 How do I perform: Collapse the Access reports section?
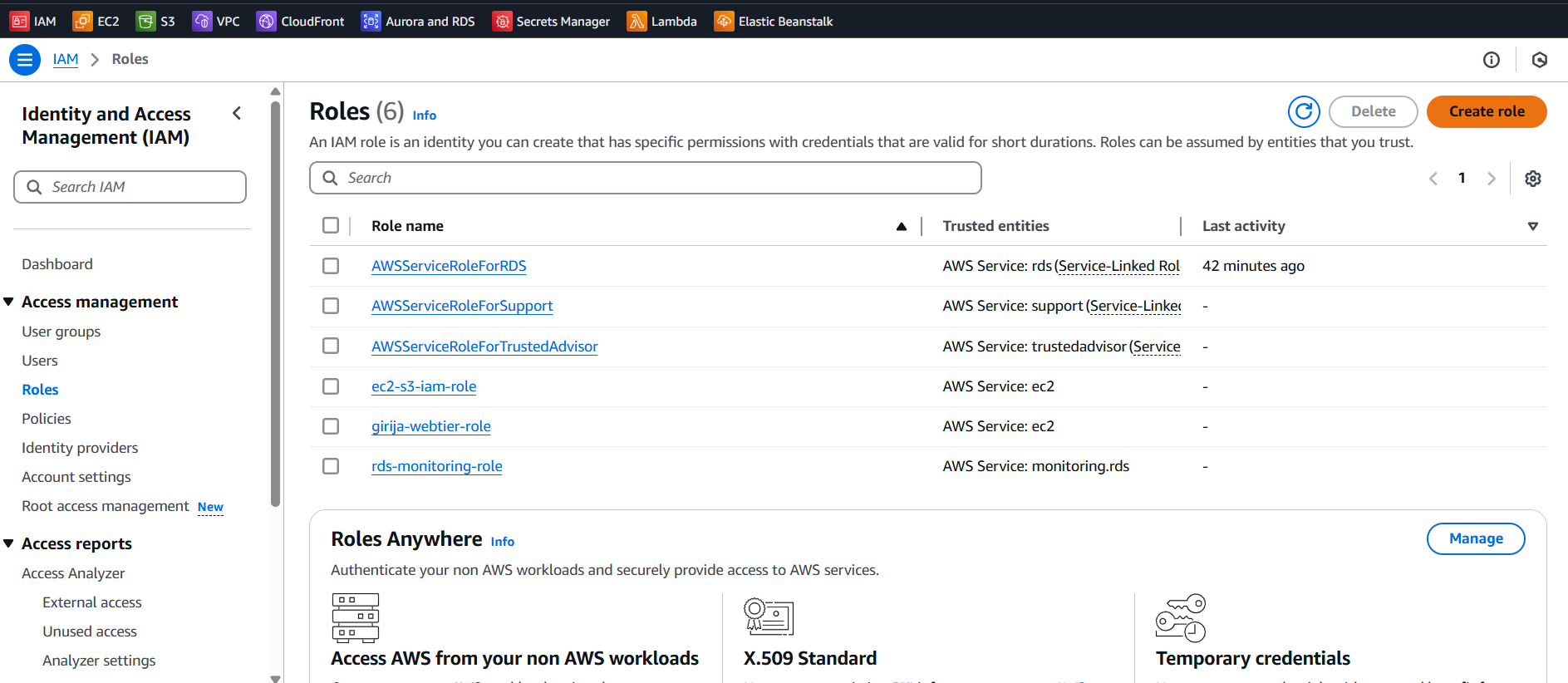(8, 543)
